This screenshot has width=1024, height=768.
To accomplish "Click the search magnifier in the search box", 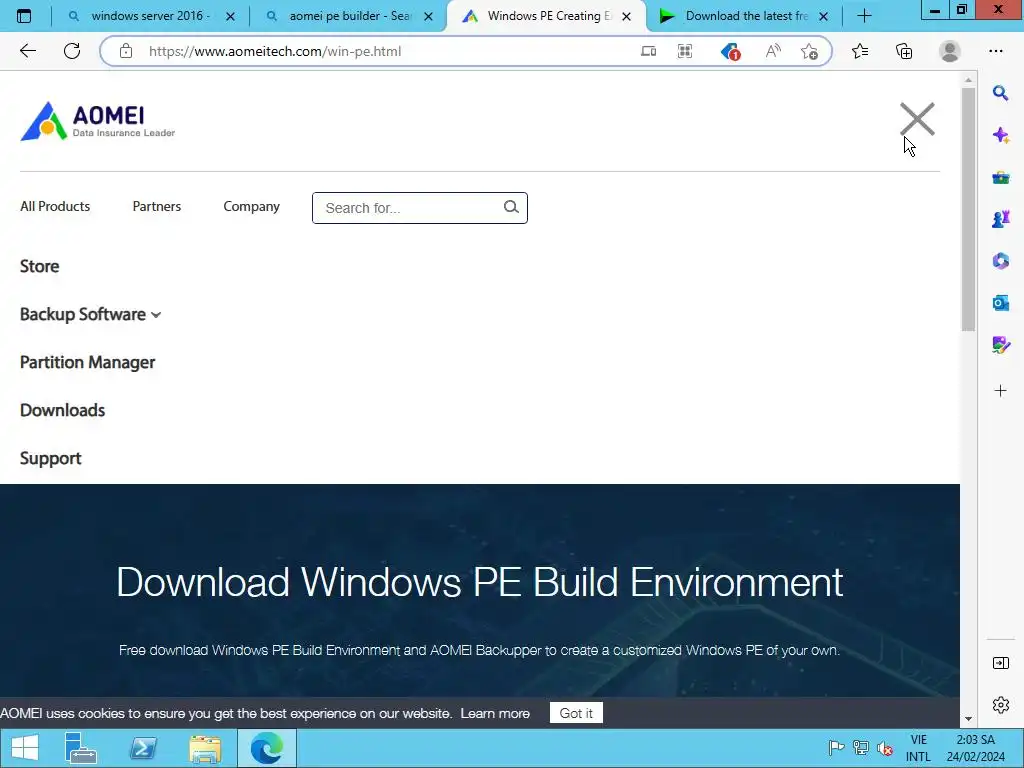I will tap(511, 207).
